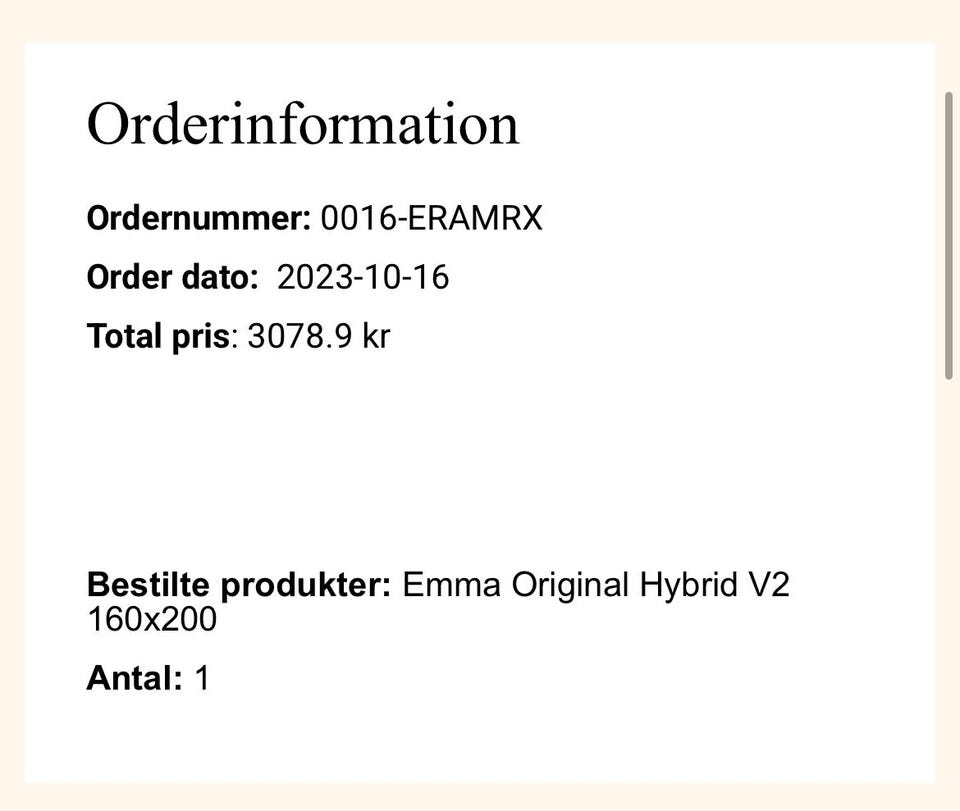Click the price amount 3078.9
The image size is (960, 811).
point(300,336)
